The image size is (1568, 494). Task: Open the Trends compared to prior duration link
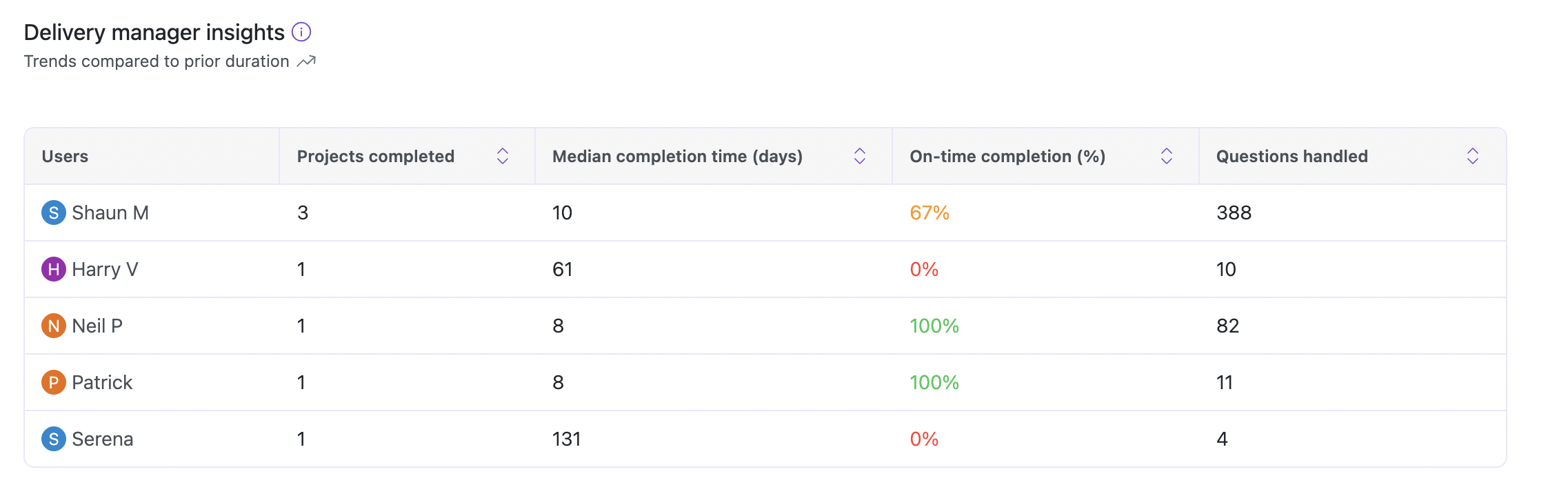tap(157, 61)
